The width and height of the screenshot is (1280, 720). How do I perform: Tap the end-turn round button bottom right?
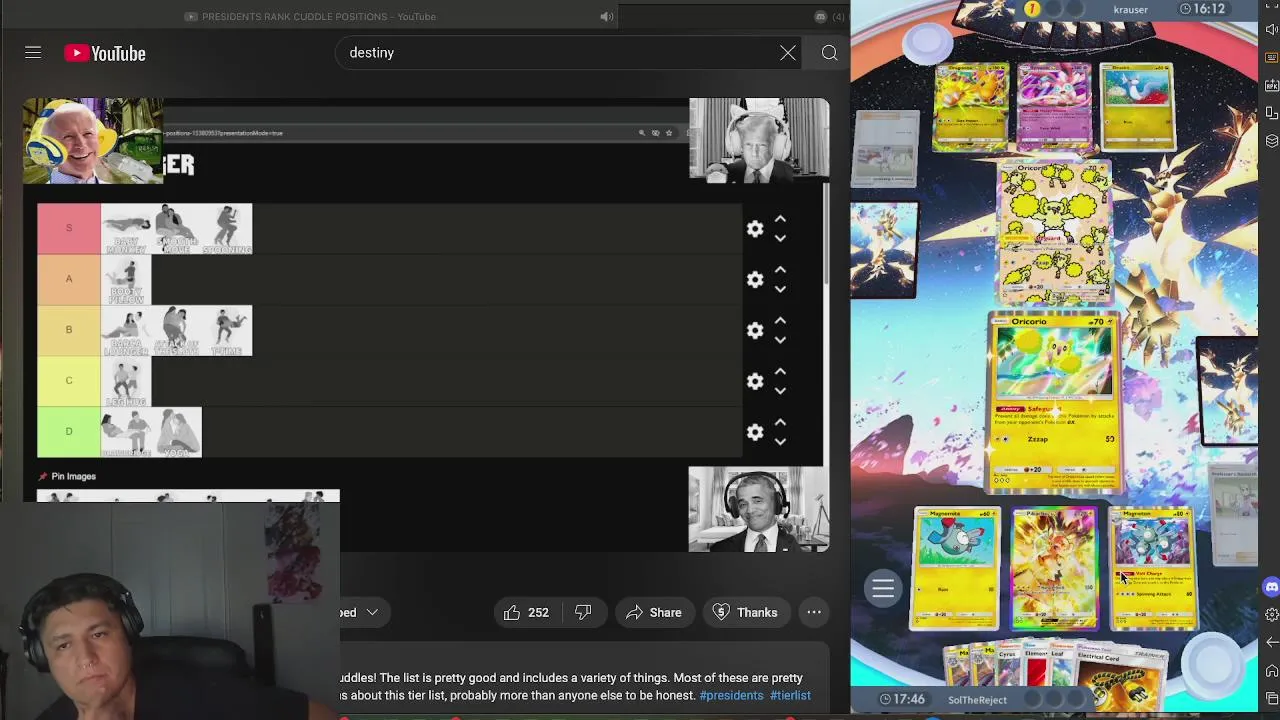click(x=1213, y=664)
